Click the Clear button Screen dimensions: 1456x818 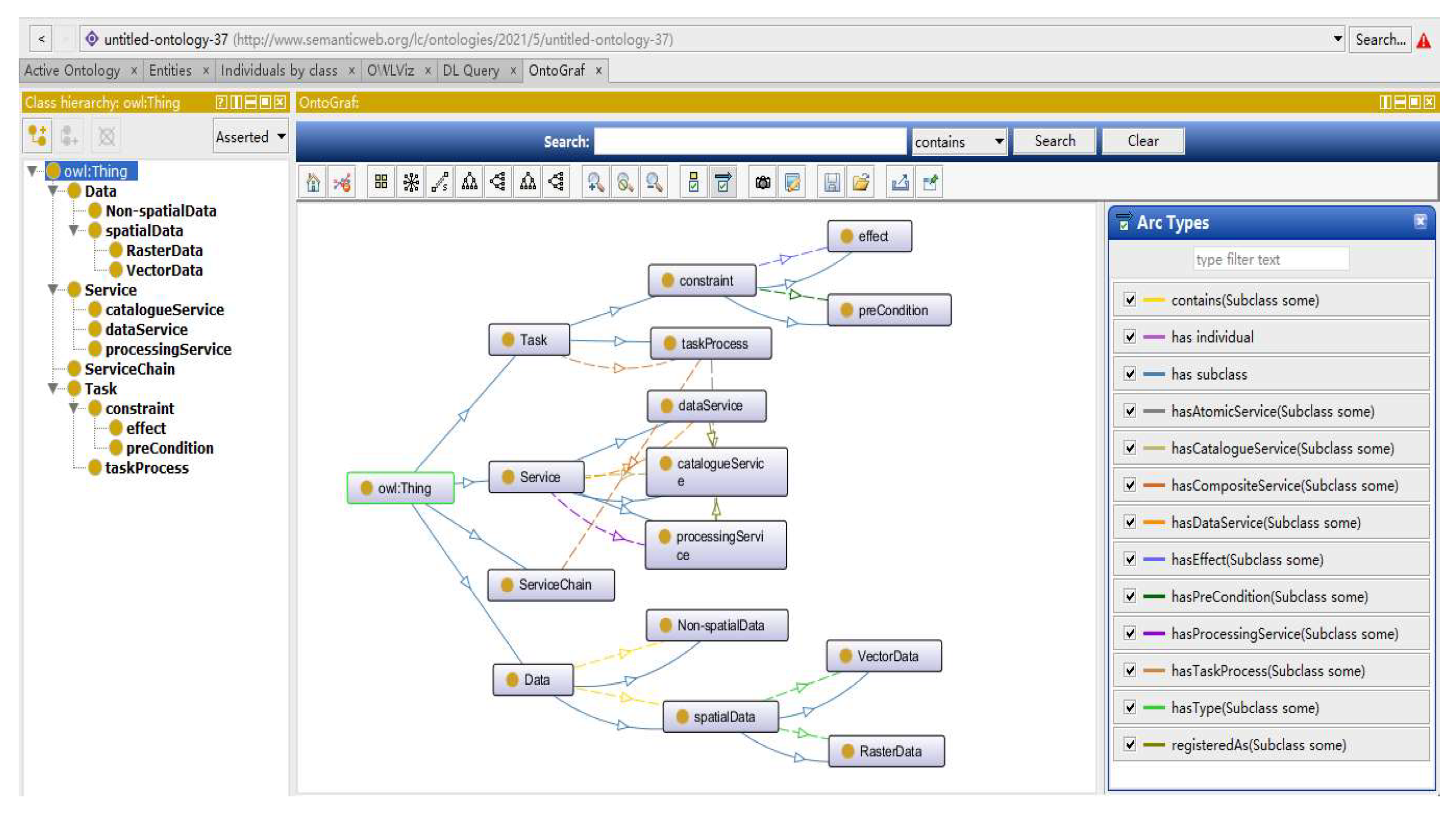[x=1142, y=141]
